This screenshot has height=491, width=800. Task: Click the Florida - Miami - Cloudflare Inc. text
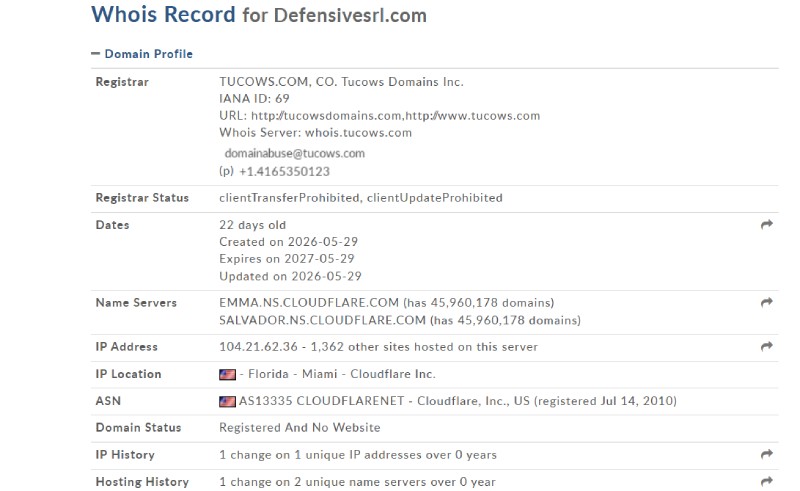tap(341, 374)
